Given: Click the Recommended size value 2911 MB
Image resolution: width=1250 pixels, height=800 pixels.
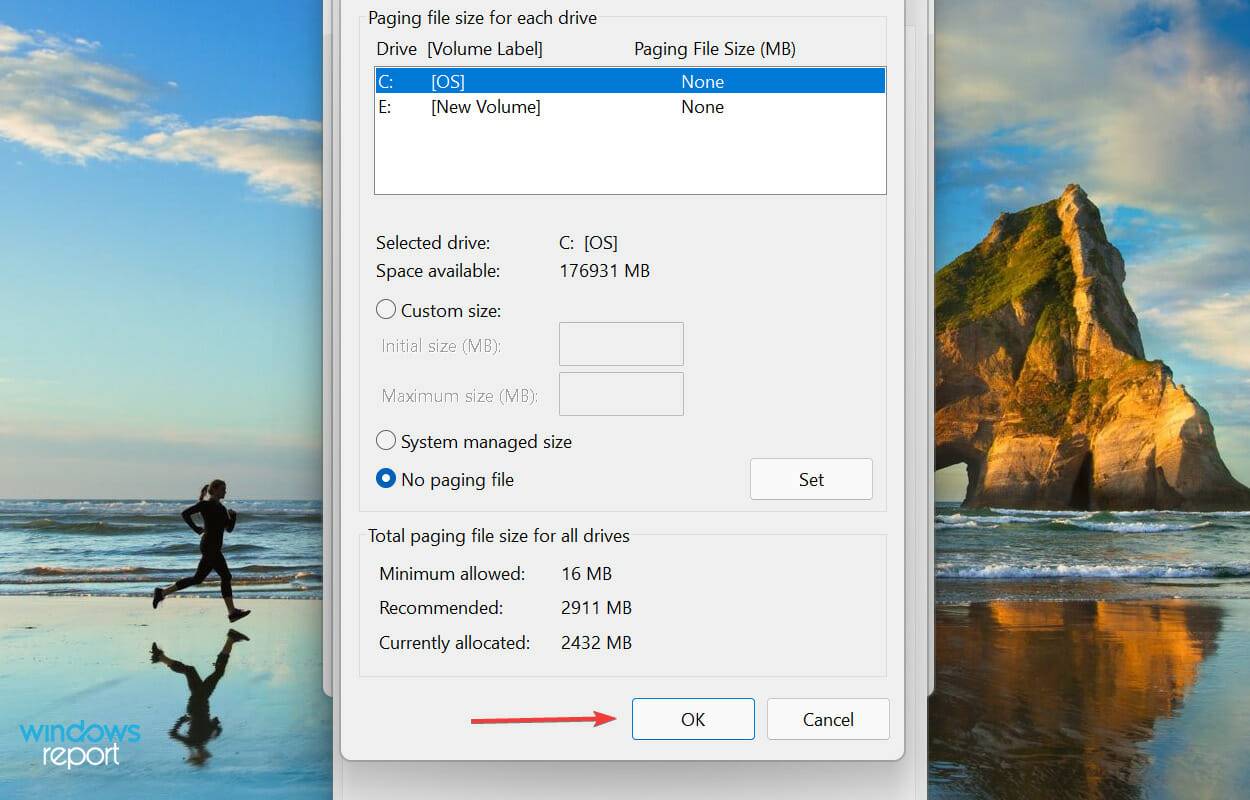Looking at the screenshot, I should coord(596,607).
